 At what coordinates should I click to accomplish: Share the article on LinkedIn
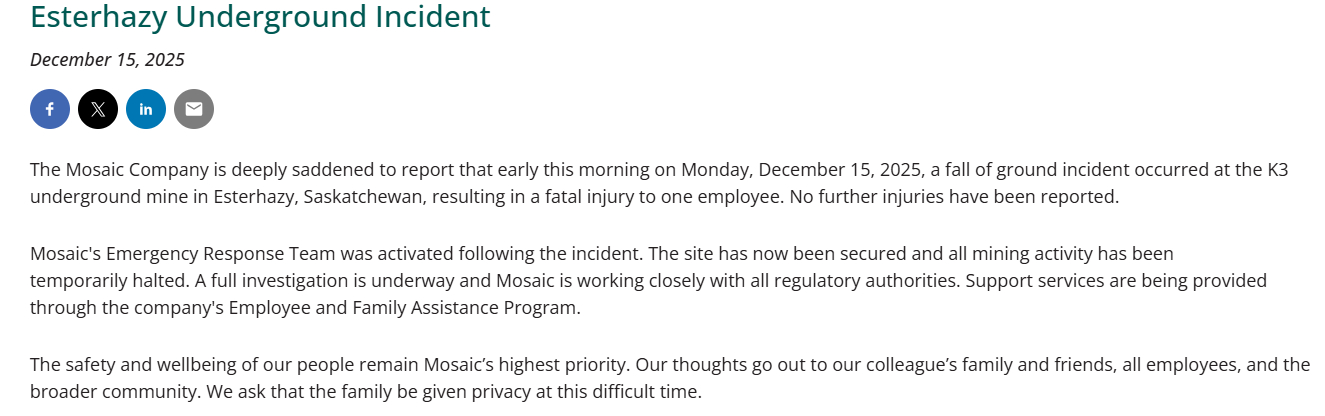(146, 109)
